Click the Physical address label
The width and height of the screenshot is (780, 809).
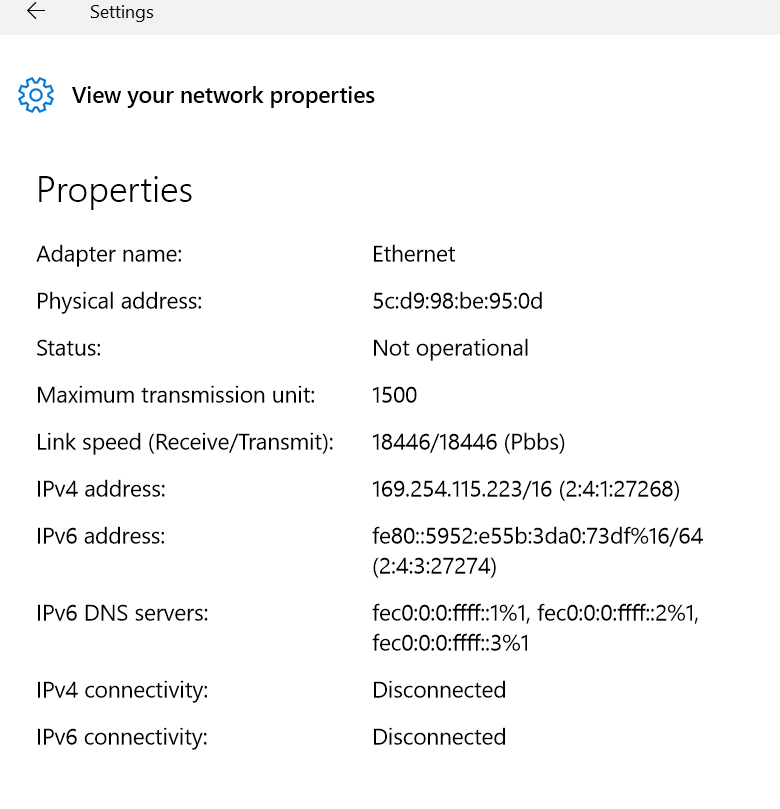pyautogui.click(x=119, y=301)
